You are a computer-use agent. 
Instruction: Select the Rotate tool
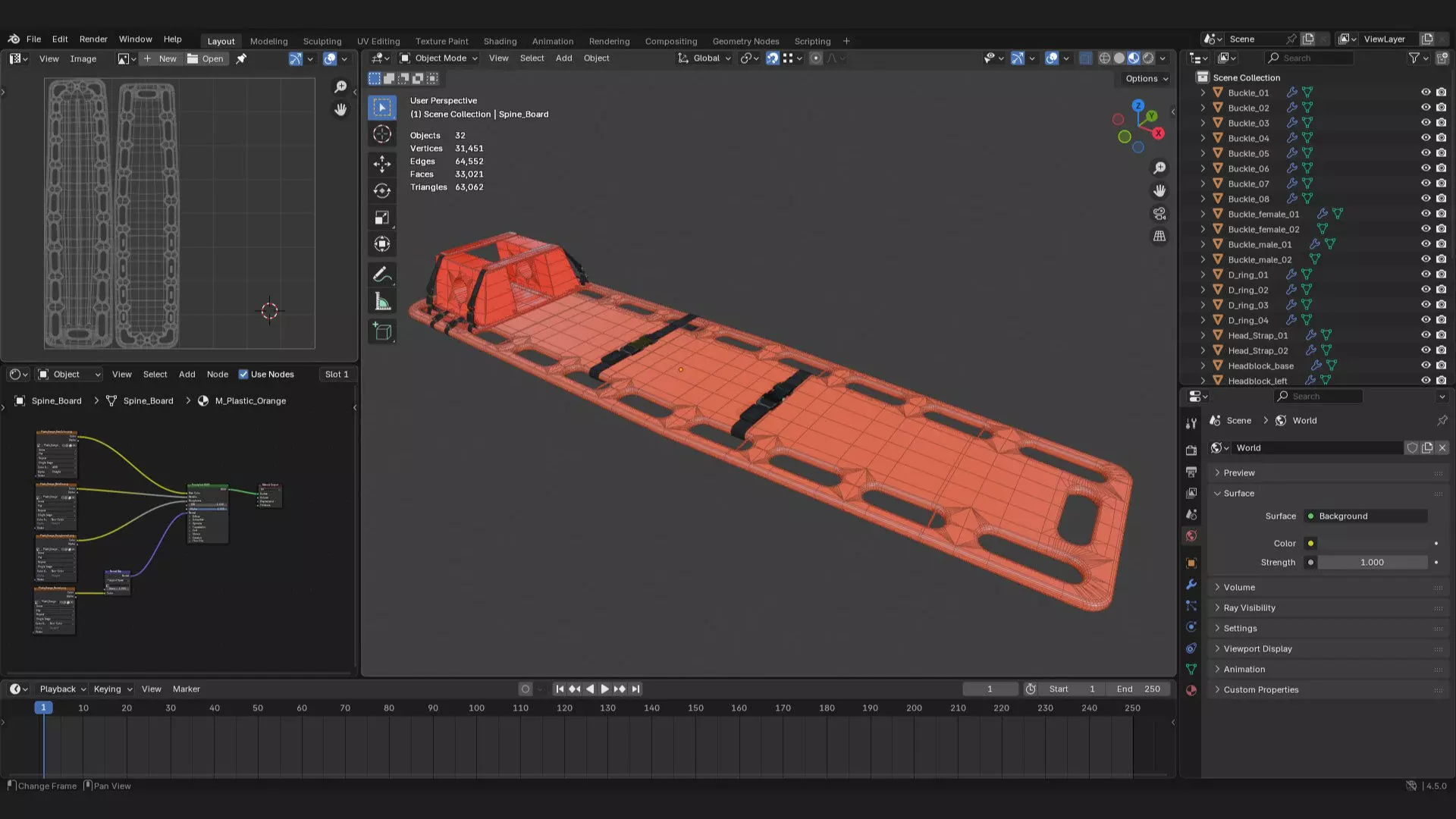[x=382, y=191]
